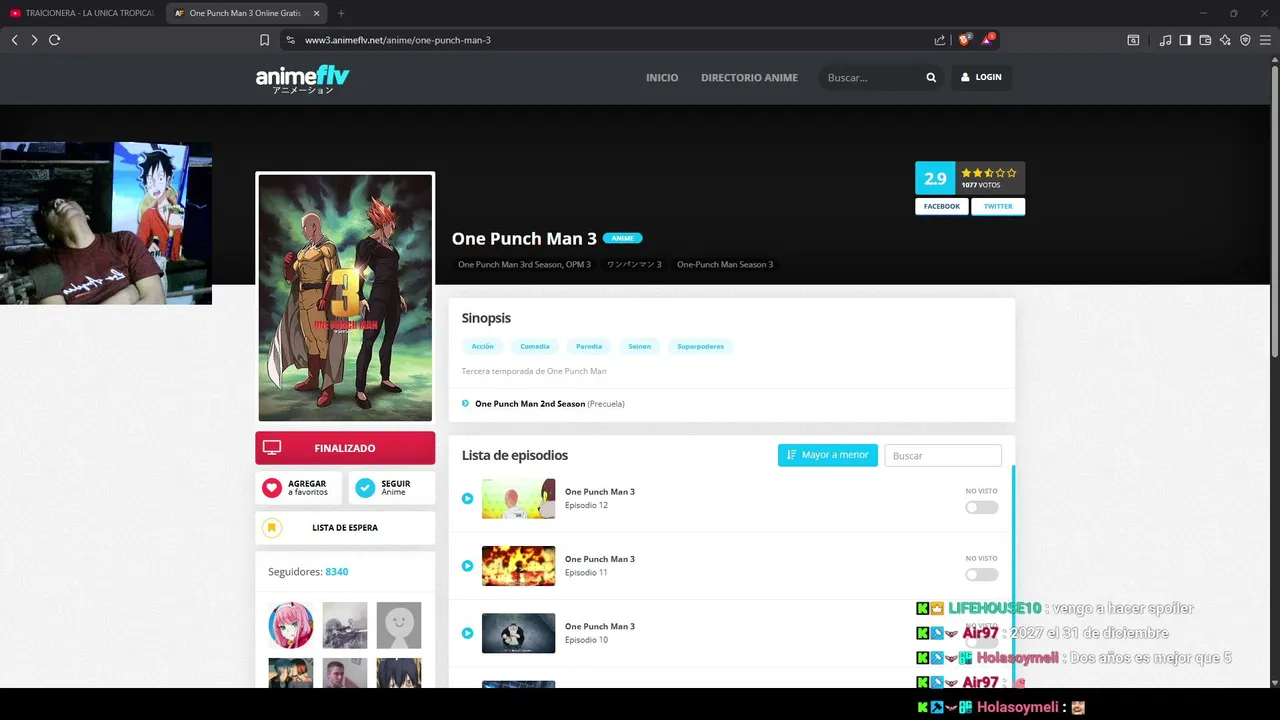Play Episodio 10 using its play icon

click(x=467, y=633)
